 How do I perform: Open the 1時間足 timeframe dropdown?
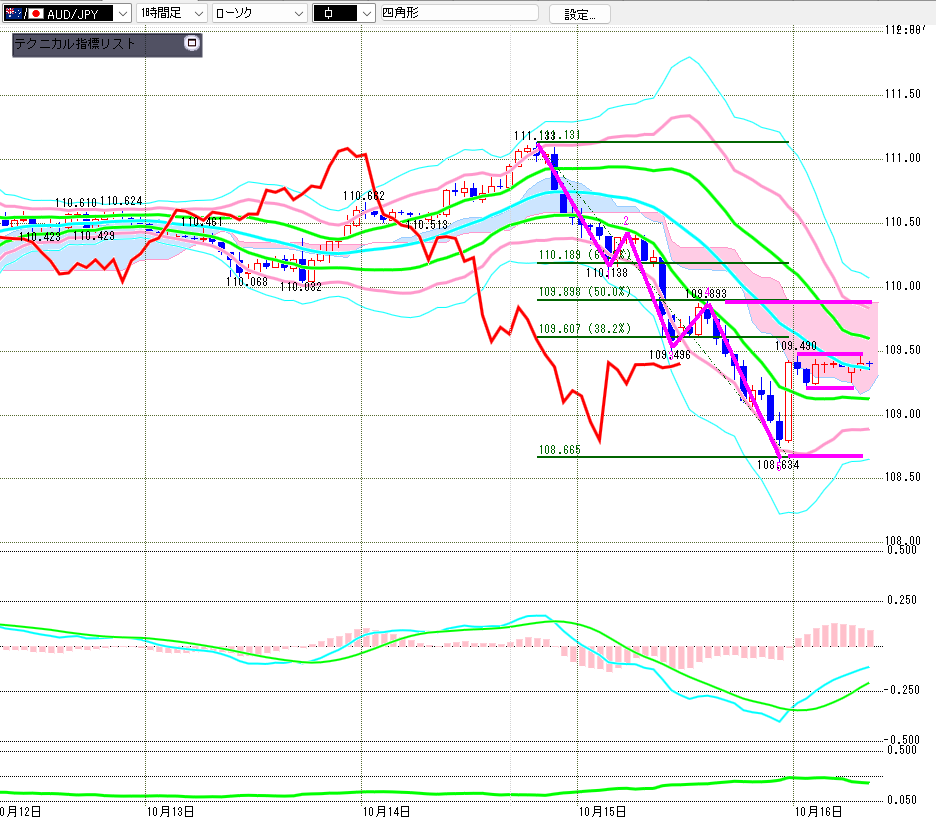click(172, 13)
